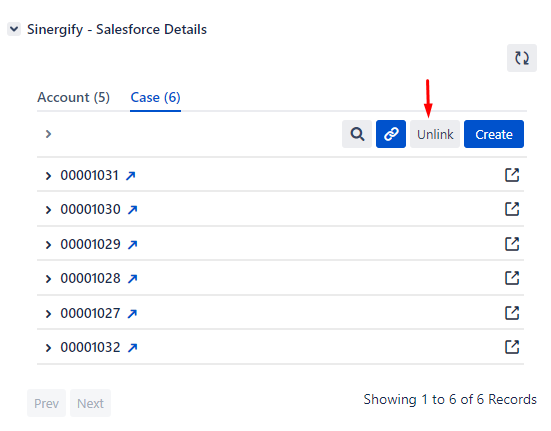Click the Unlink button
Viewport: 551px width, 431px height.
[x=435, y=134]
